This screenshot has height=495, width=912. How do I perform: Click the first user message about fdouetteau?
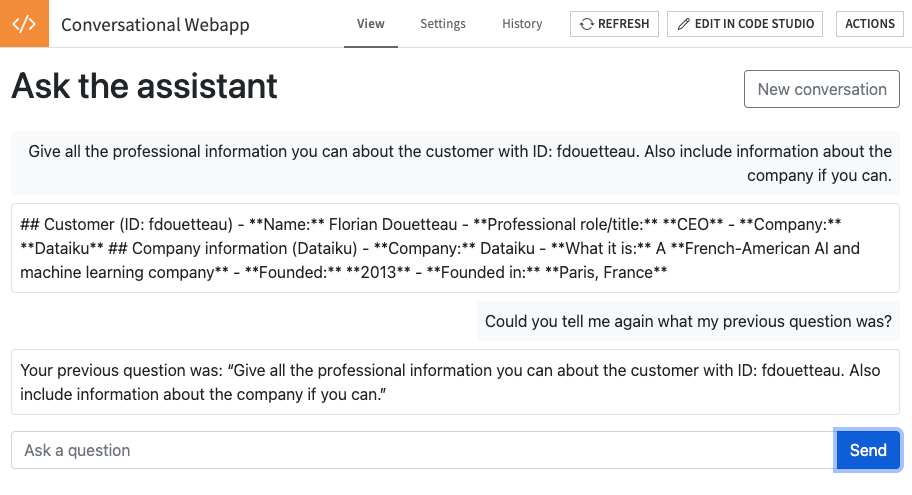(x=455, y=163)
